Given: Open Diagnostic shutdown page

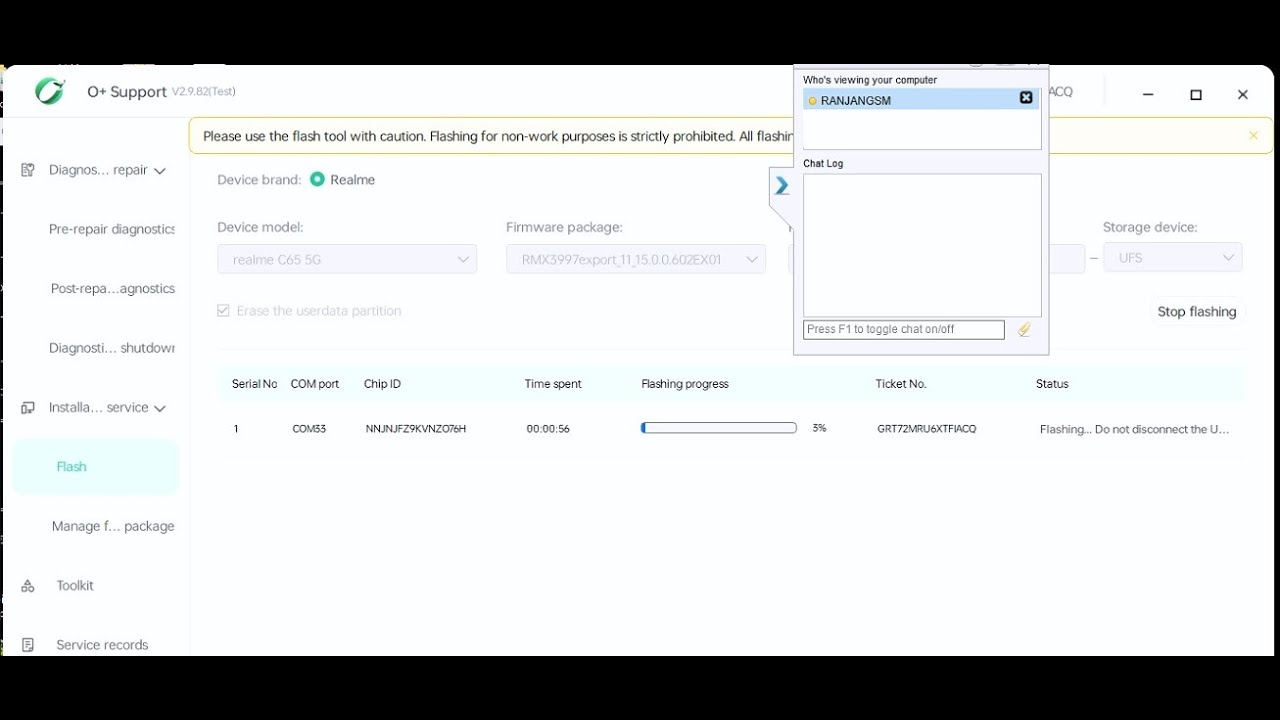Looking at the screenshot, I should tap(112, 348).
